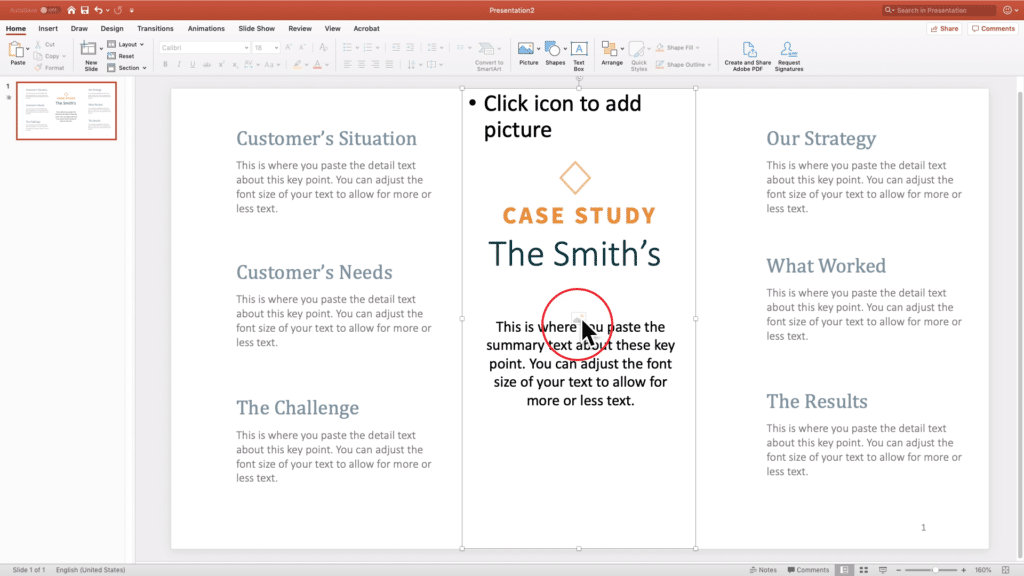Select the Quick Styles icon
1024x576 pixels.
click(639, 48)
